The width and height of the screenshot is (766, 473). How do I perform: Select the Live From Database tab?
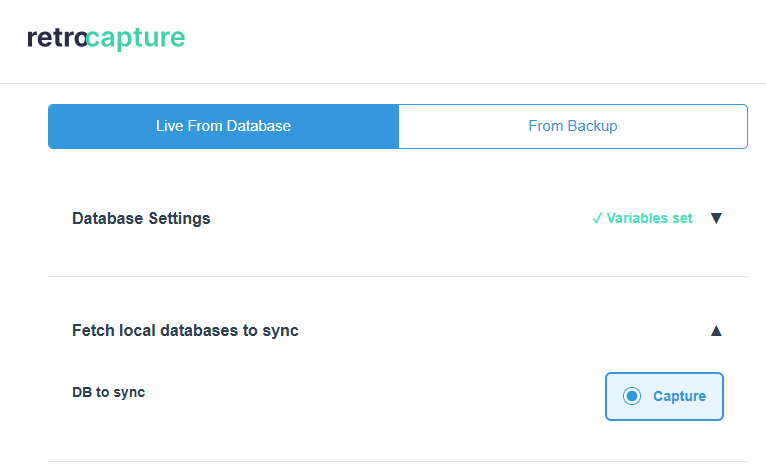coord(223,126)
